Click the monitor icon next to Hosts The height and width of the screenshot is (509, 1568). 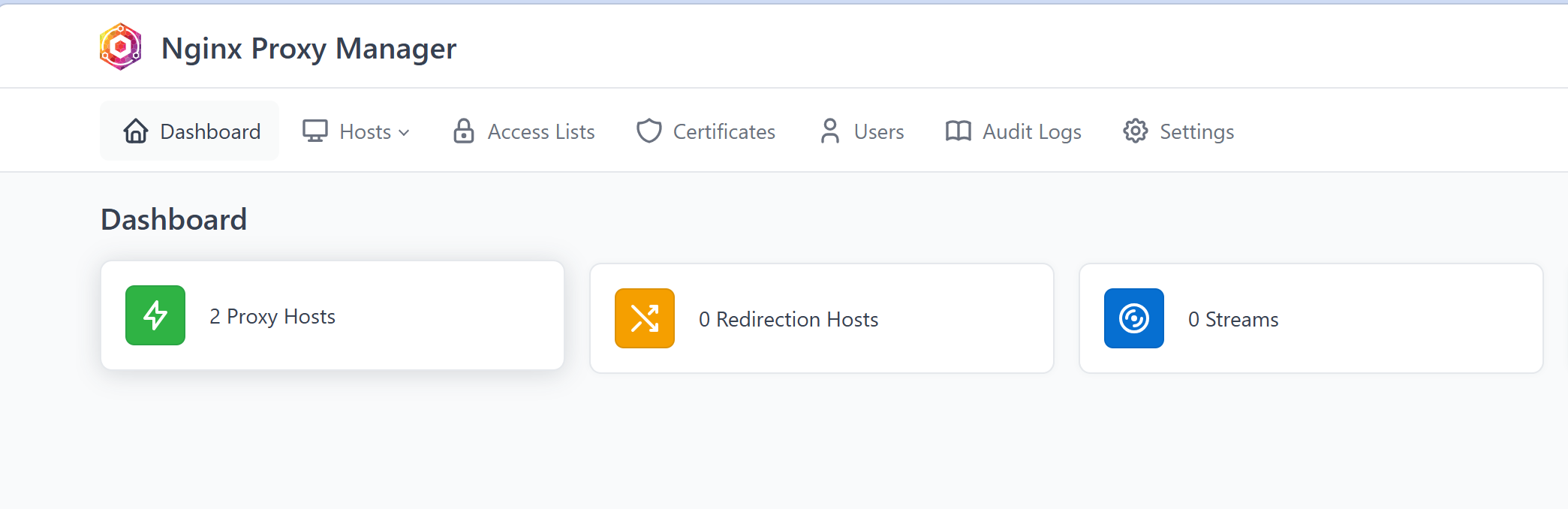(x=315, y=131)
